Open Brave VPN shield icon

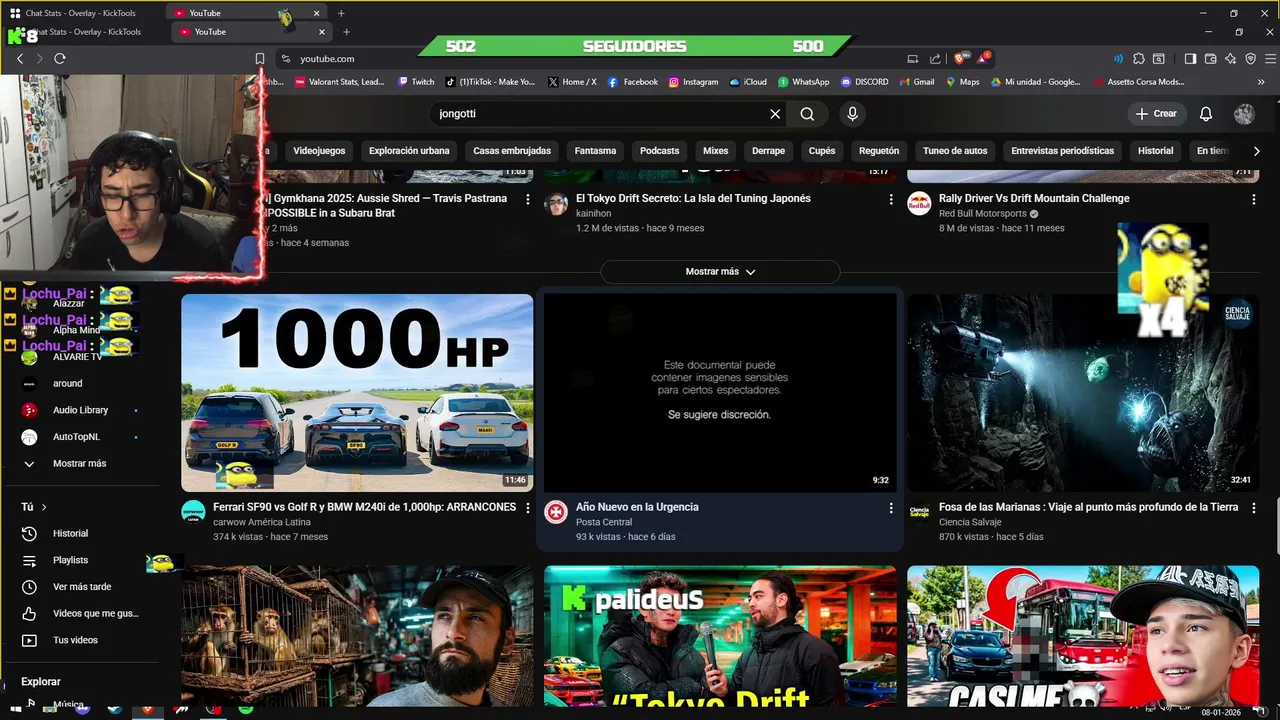[1251, 59]
